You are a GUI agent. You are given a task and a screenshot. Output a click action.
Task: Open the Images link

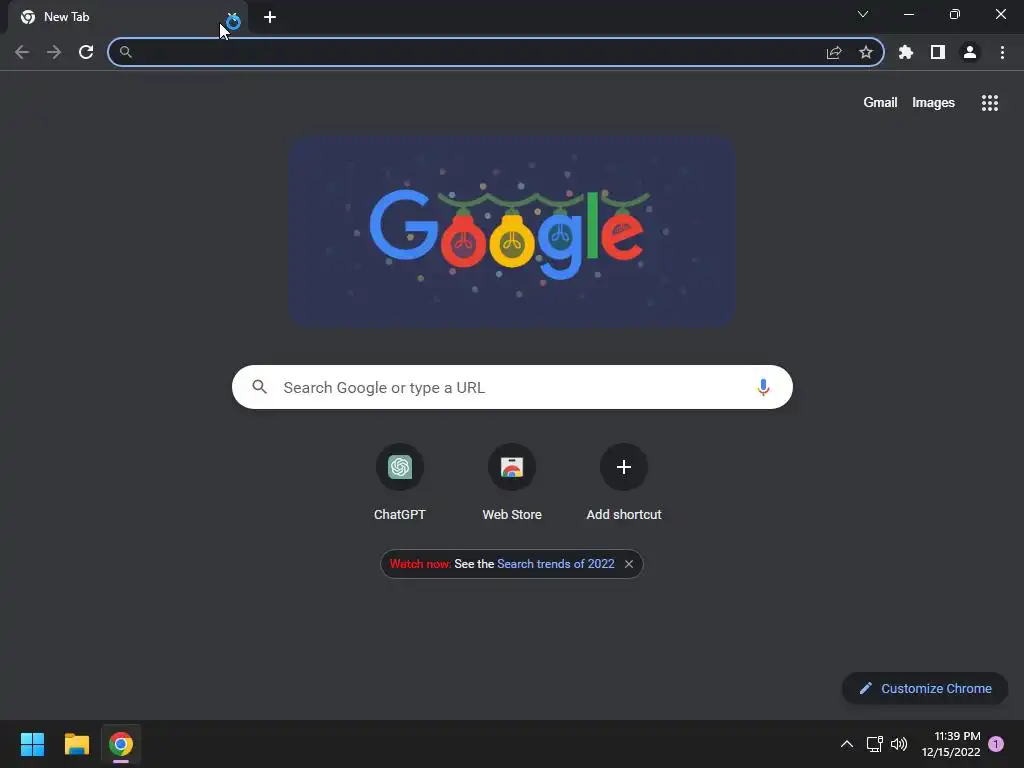[933, 103]
